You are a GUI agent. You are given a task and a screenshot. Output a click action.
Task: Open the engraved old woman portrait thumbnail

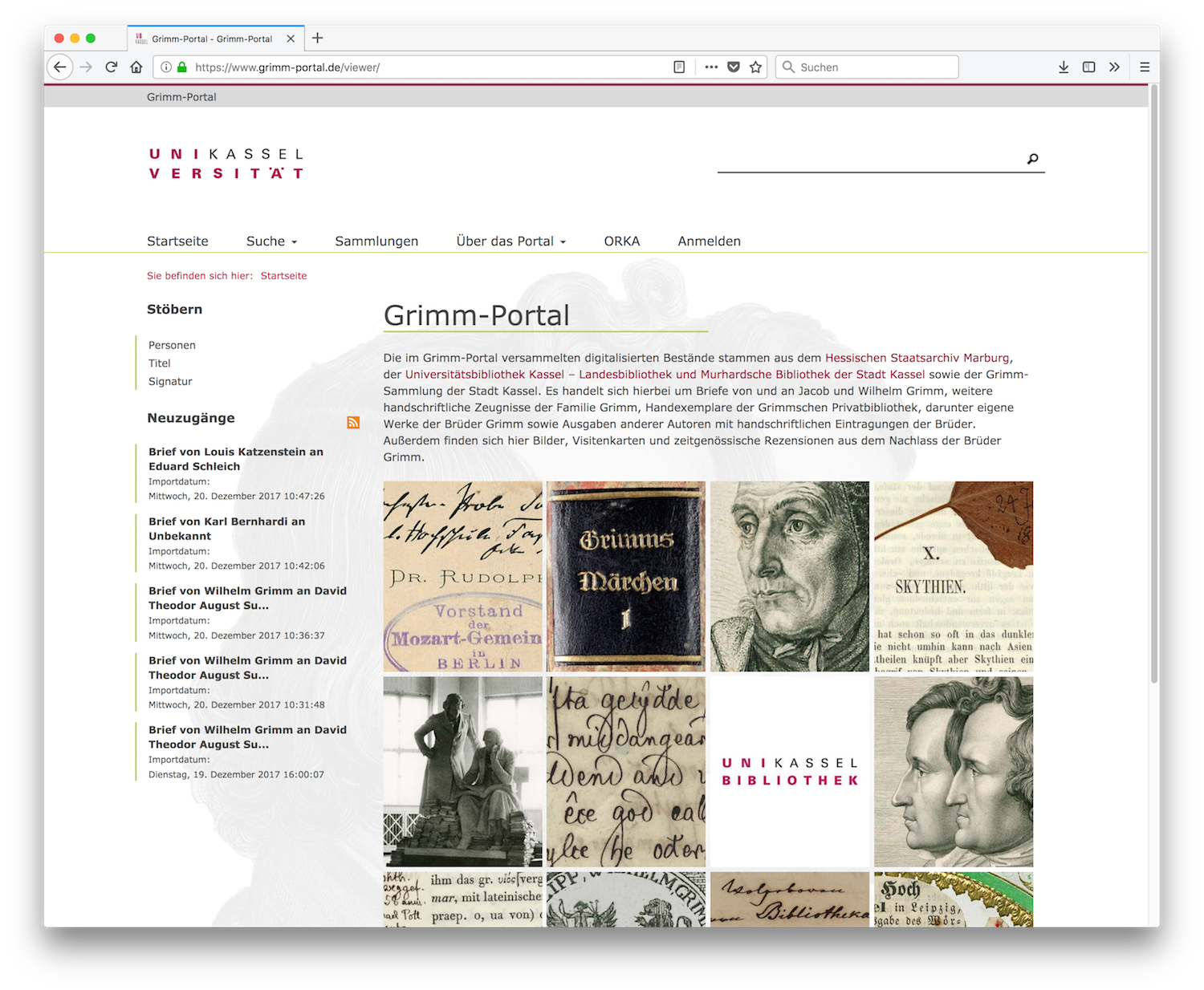(790, 576)
